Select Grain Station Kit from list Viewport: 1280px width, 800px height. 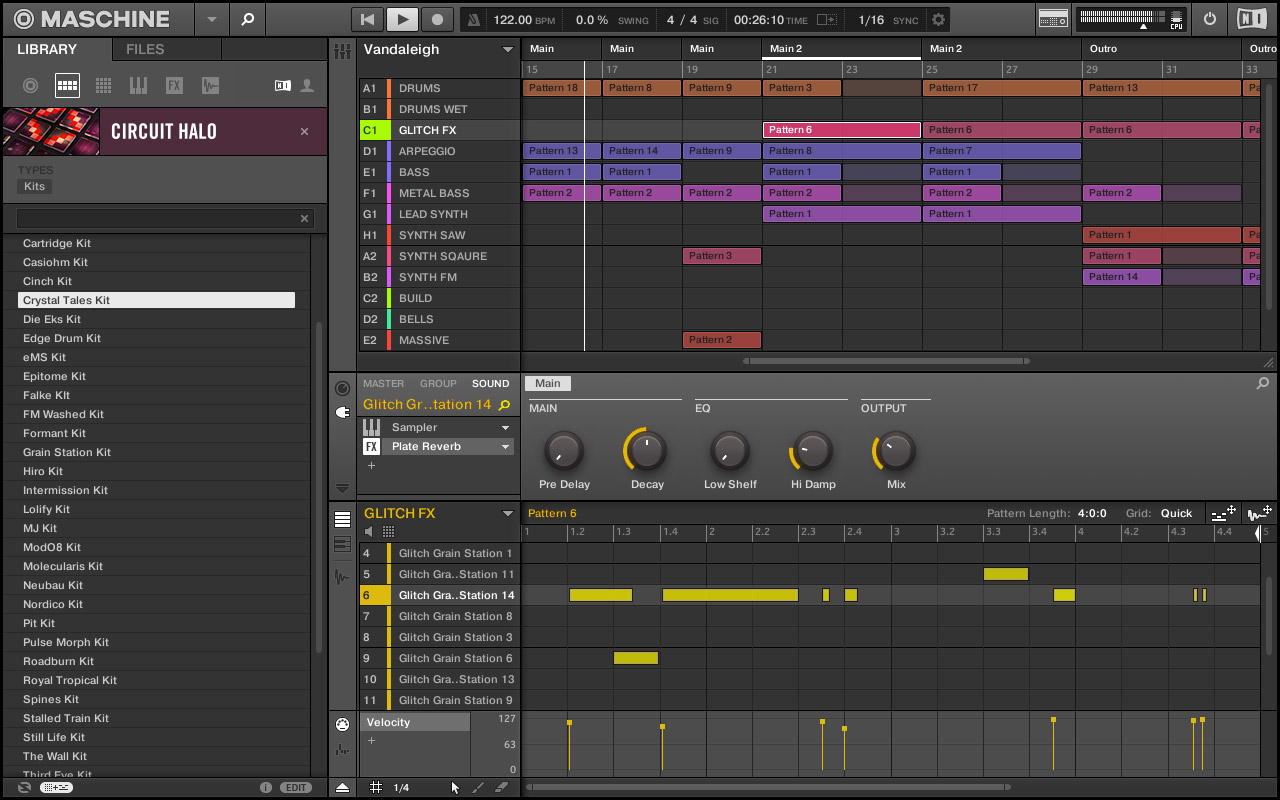[x=67, y=452]
